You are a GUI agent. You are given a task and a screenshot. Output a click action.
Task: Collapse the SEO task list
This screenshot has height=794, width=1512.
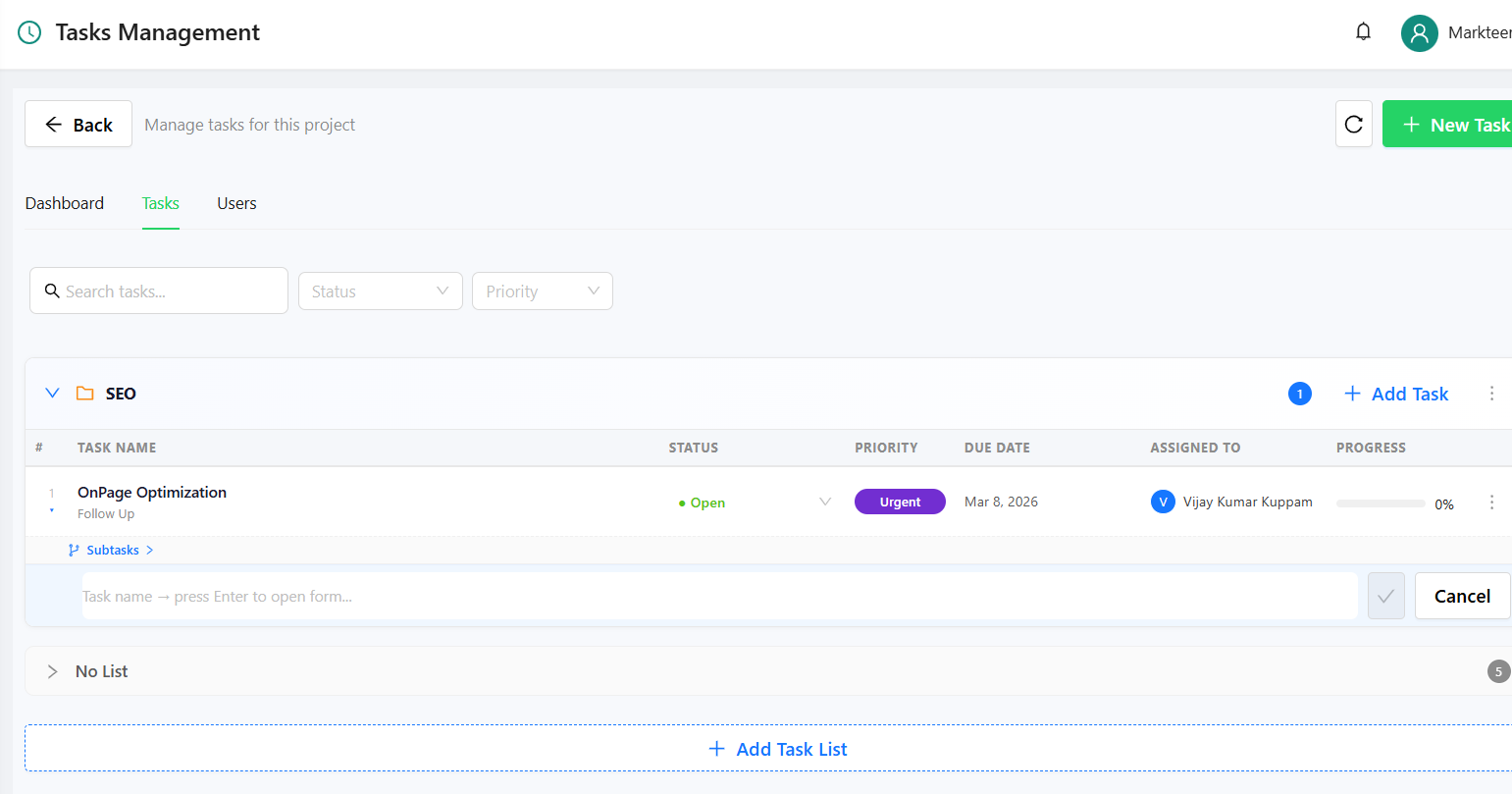52,393
